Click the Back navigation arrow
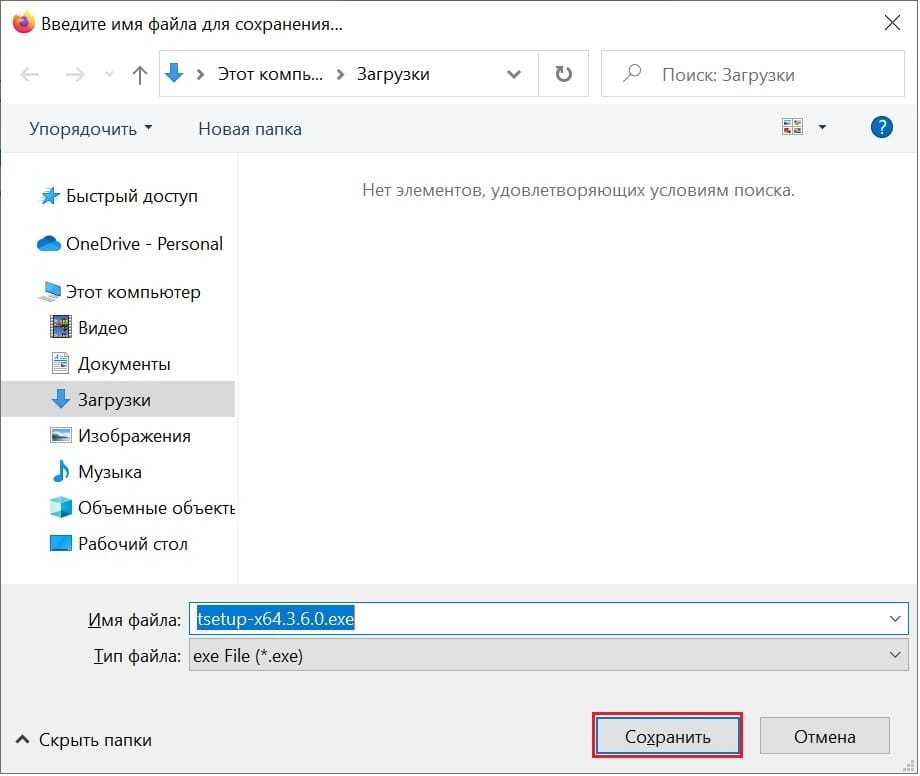The width and height of the screenshot is (920, 776). [x=30, y=75]
